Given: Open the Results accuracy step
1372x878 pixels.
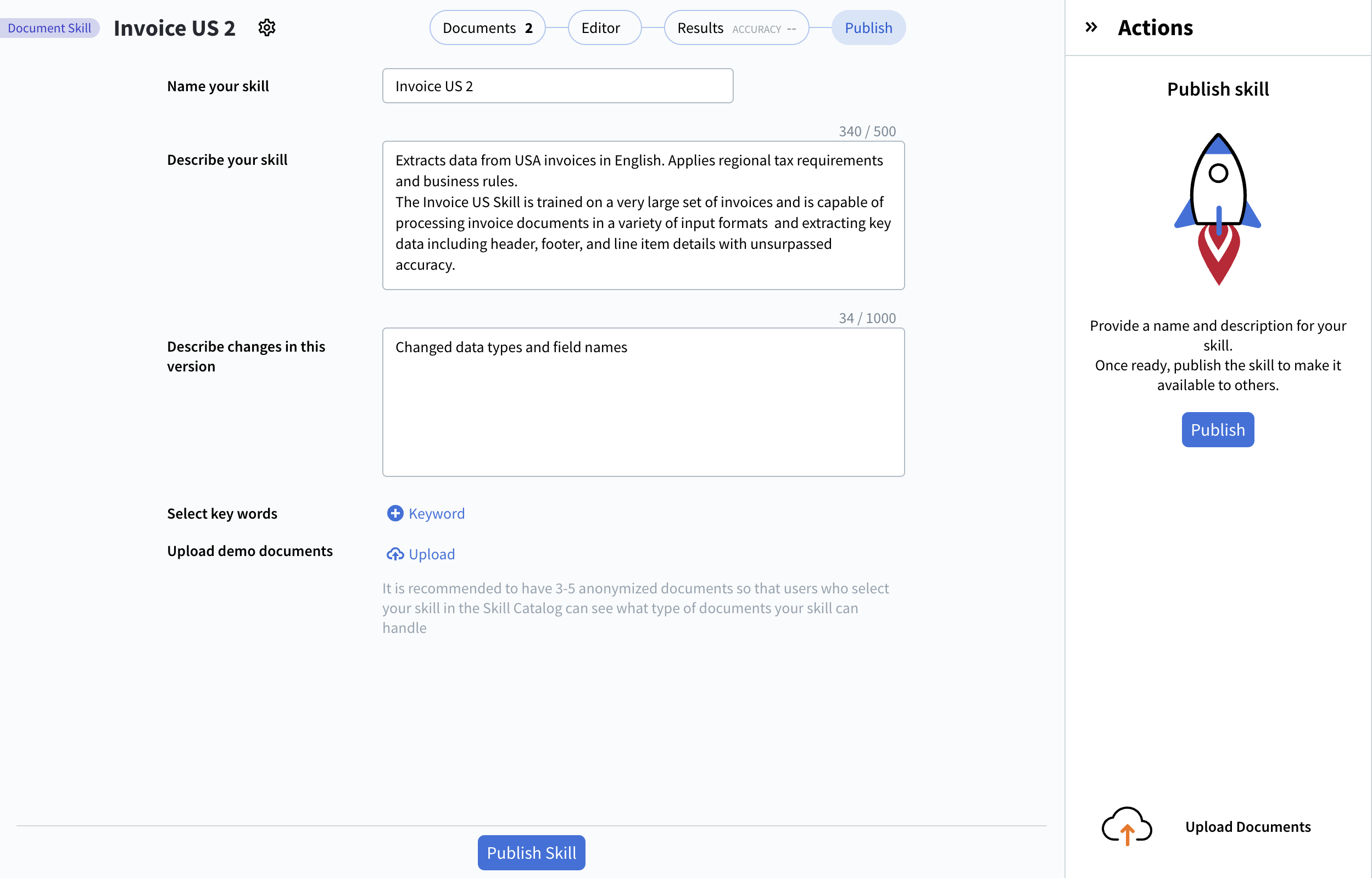Looking at the screenshot, I should click(736, 27).
